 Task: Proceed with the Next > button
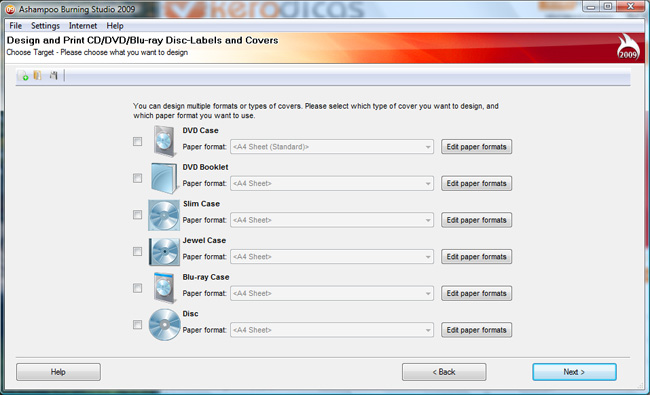click(574, 372)
